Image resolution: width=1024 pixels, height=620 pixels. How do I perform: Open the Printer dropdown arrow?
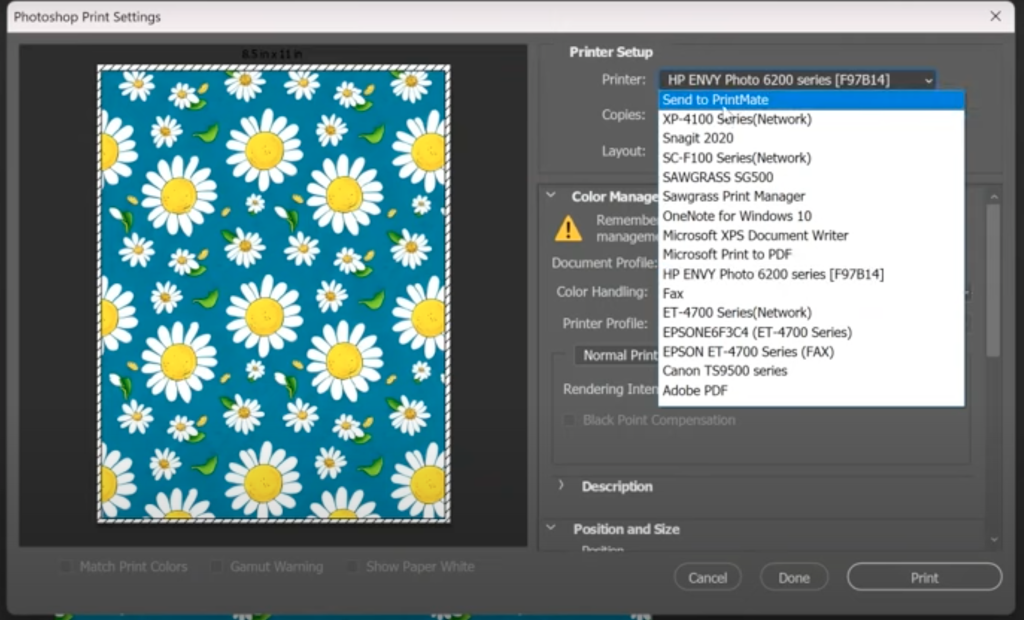click(x=930, y=79)
